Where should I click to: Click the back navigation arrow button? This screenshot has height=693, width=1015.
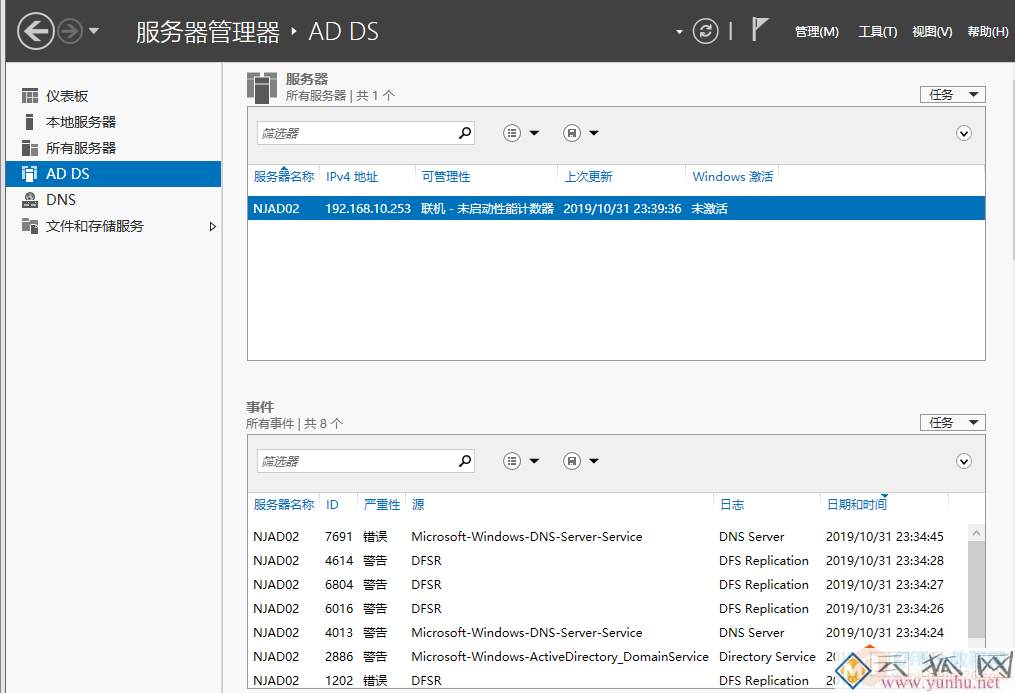(x=36, y=31)
